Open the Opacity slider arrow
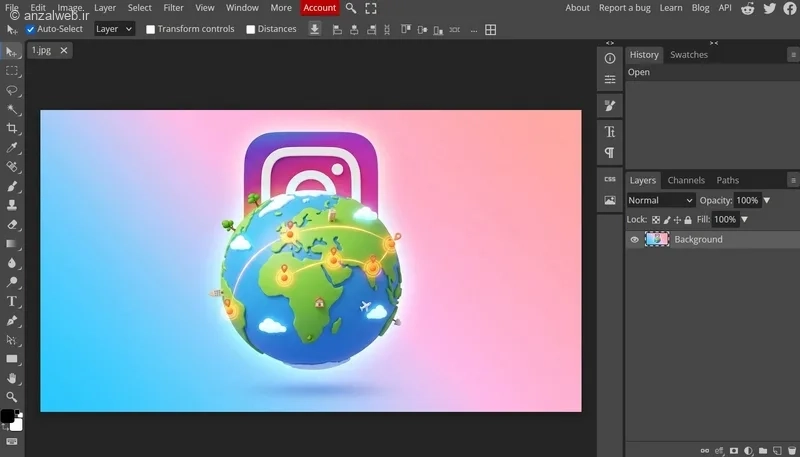This screenshot has height=457, width=800. pos(766,200)
